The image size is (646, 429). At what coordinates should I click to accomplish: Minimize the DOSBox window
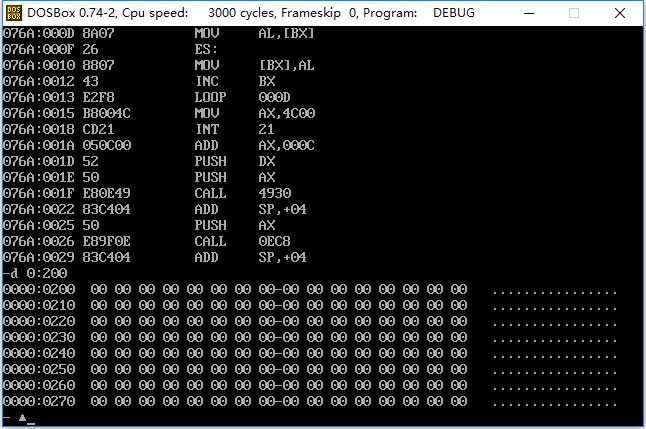pyautogui.click(x=529, y=13)
